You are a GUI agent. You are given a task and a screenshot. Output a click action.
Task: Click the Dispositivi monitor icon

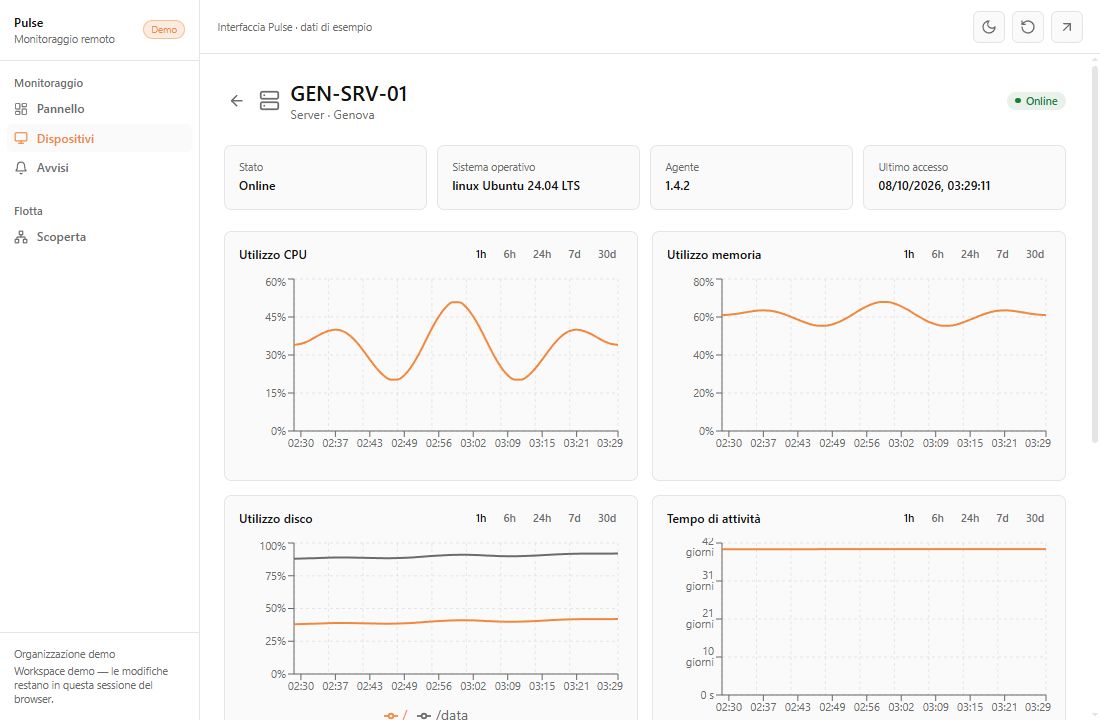pyautogui.click(x=21, y=138)
